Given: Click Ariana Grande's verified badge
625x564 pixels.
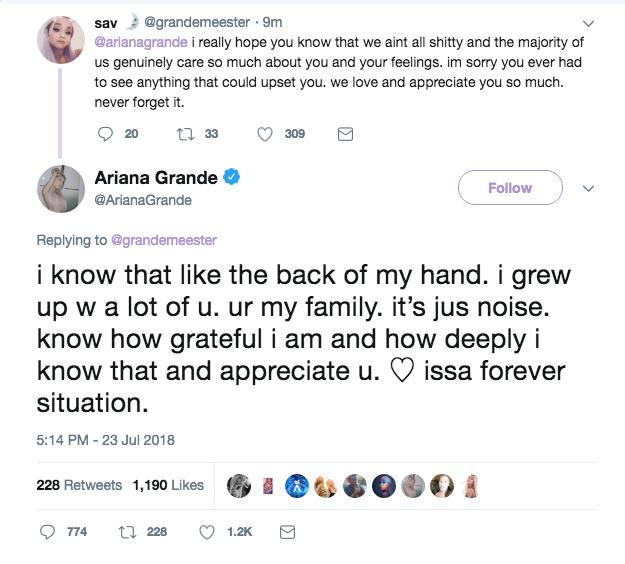Looking at the screenshot, I should (x=231, y=177).
